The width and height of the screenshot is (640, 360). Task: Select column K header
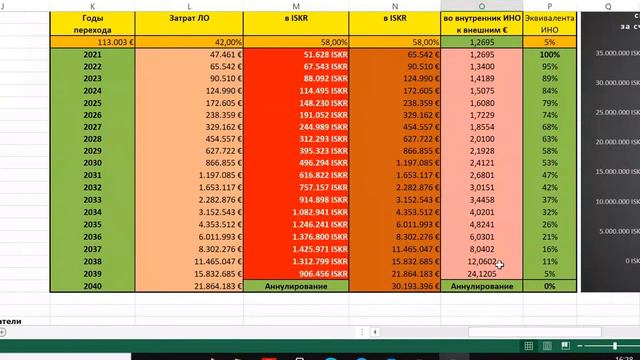tap(92, 6)
